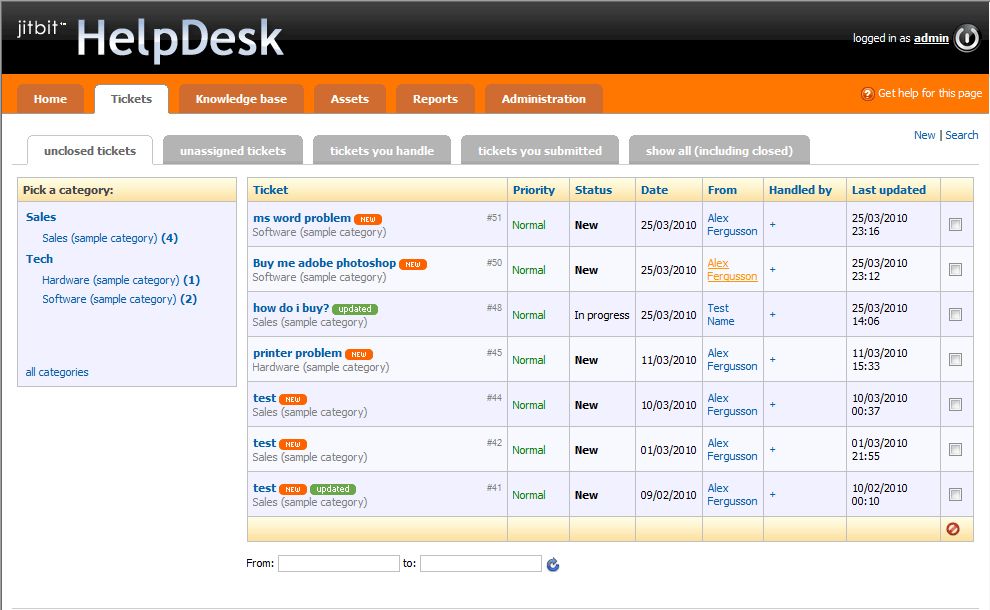Click the Tech category heading

[39, 259]
